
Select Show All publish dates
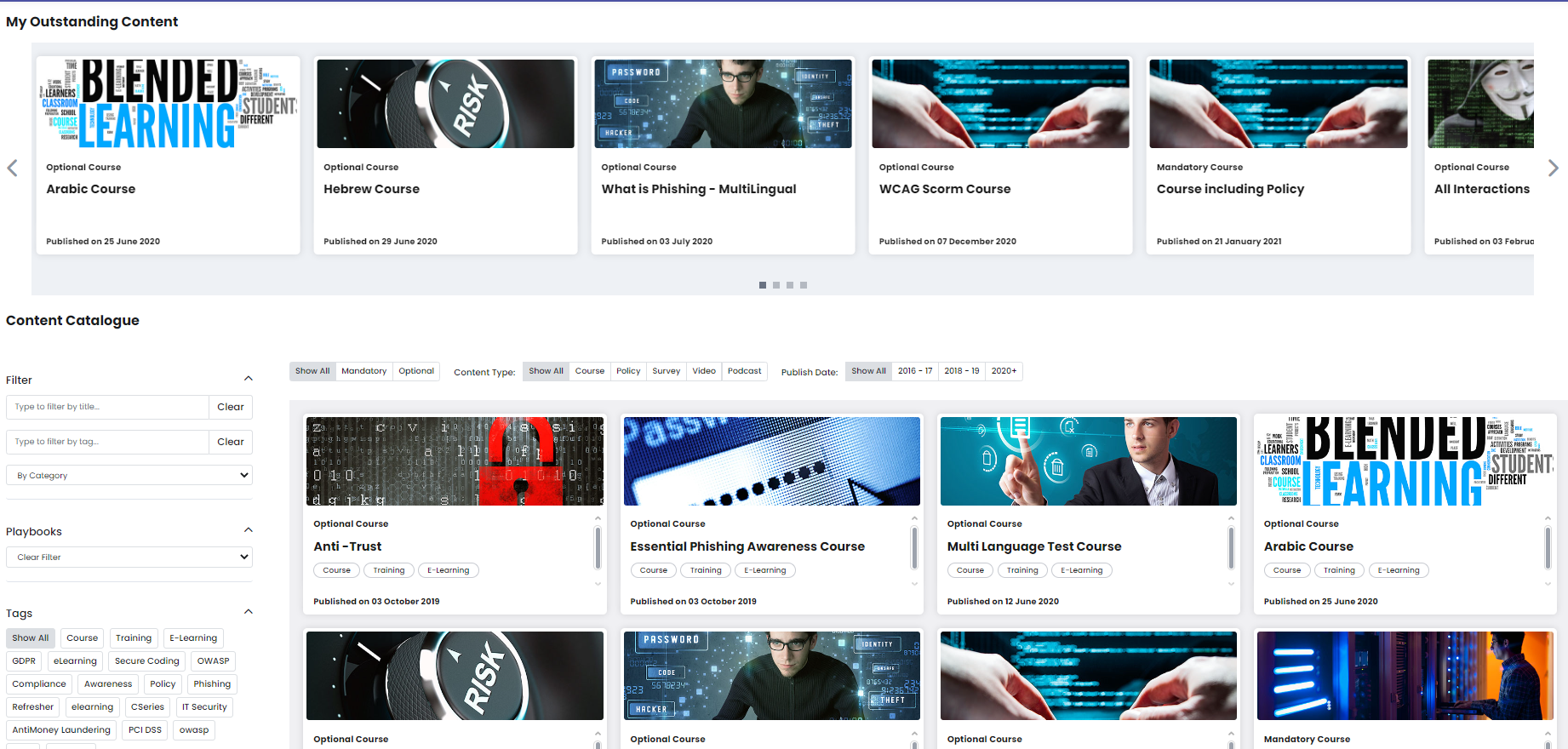pos(868,371)
